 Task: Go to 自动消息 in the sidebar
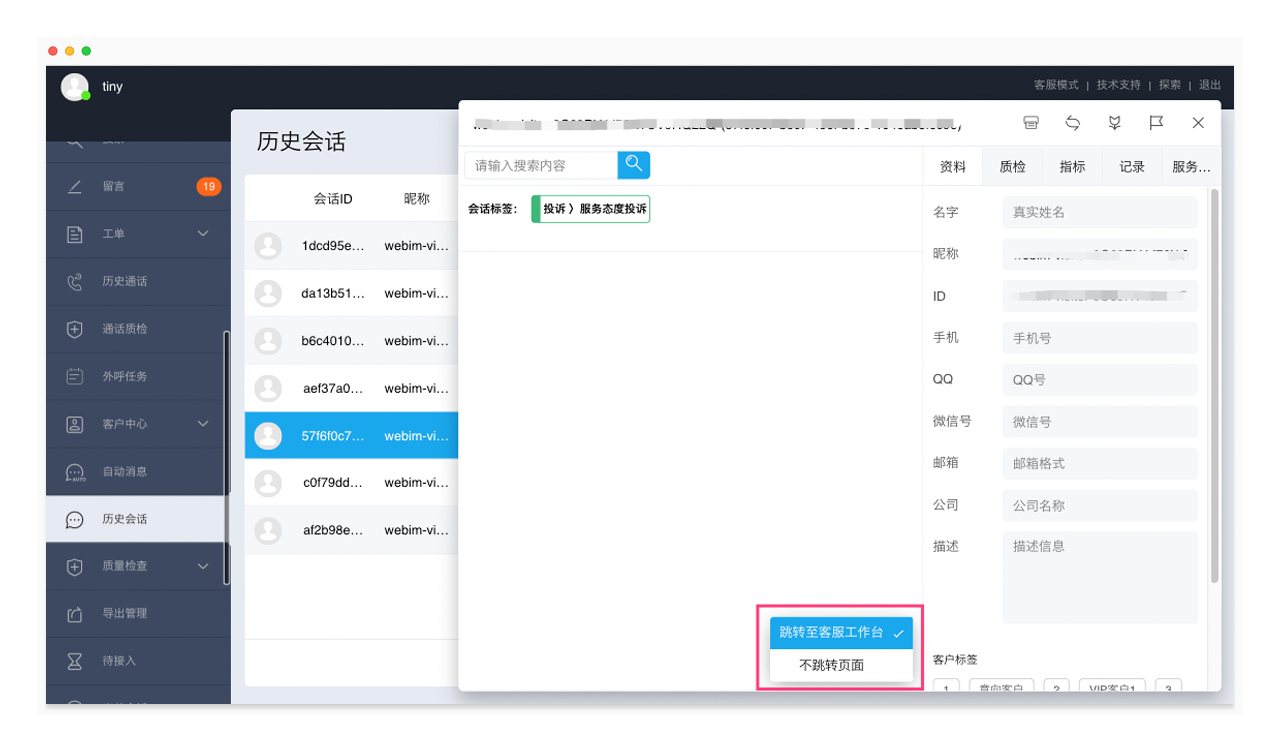124,472
